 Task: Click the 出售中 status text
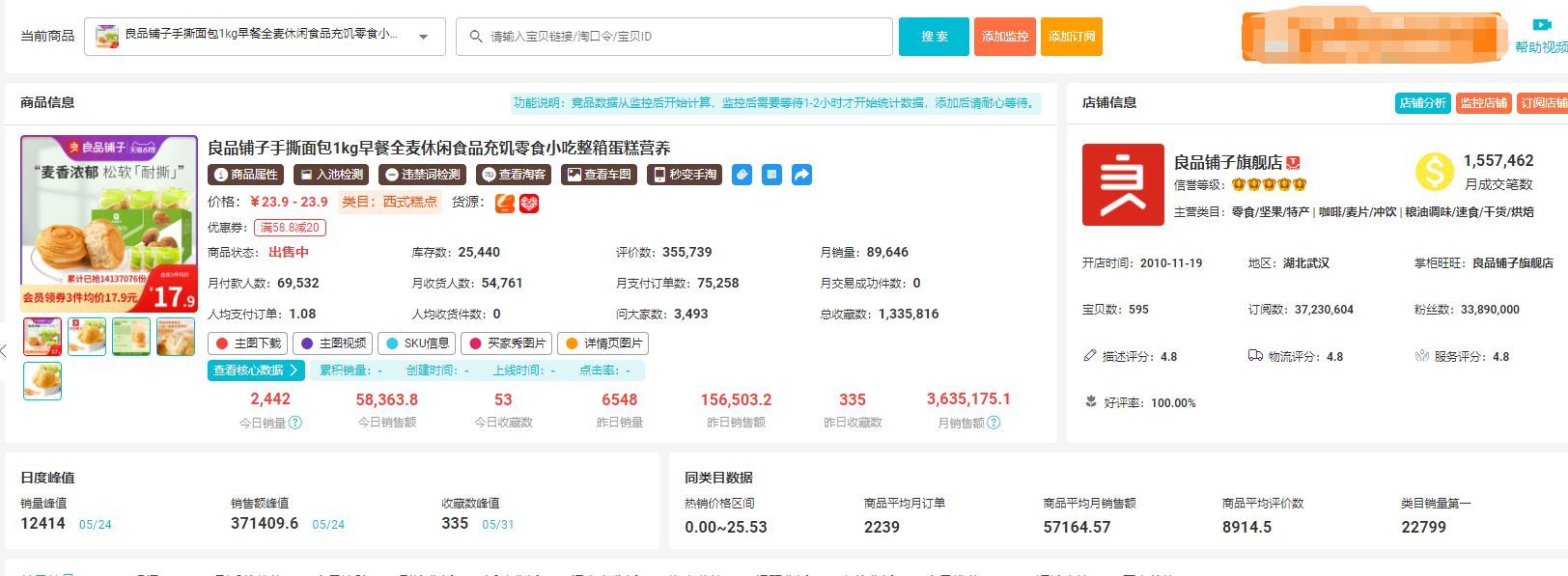(289, 252)
